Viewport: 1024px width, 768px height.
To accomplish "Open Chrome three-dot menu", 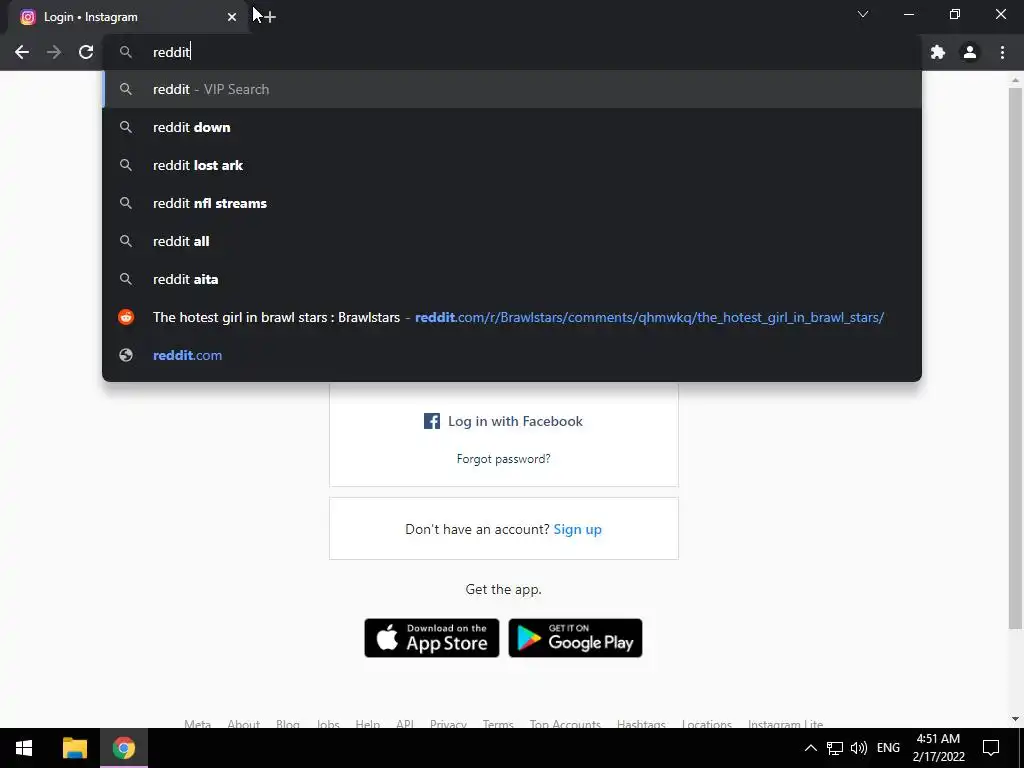I will [1002, 52].
